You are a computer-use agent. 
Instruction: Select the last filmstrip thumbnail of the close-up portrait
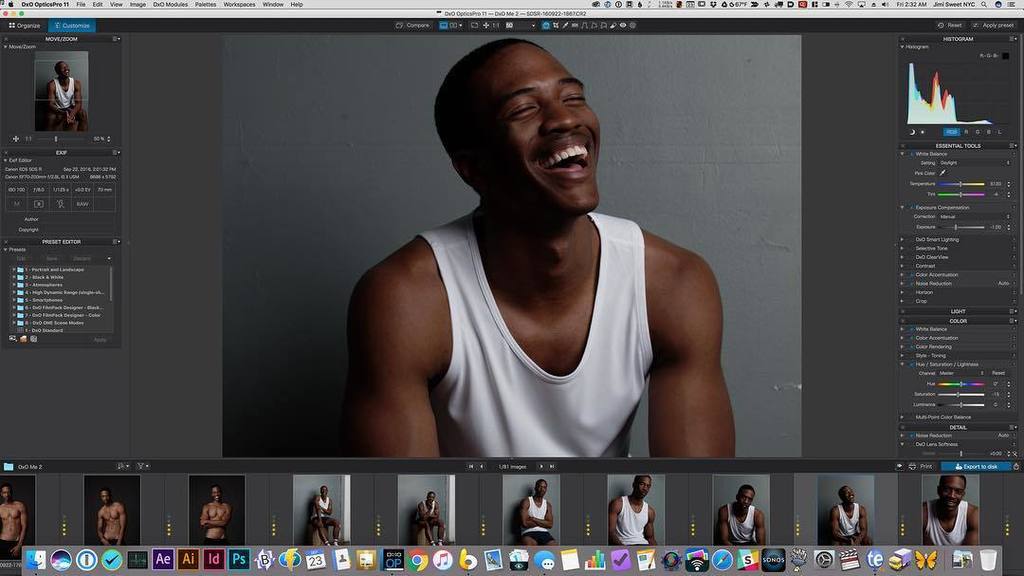950,510
